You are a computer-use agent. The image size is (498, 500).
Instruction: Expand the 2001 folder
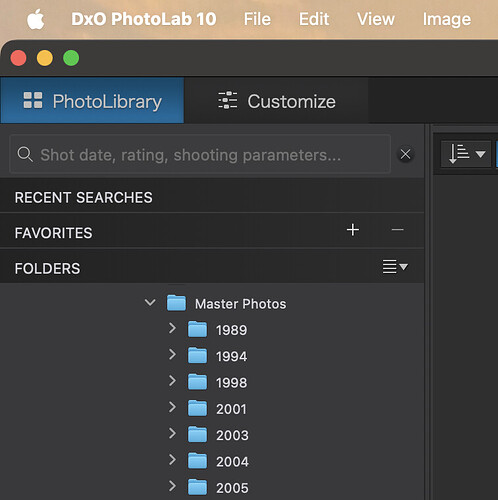(172, 407)
